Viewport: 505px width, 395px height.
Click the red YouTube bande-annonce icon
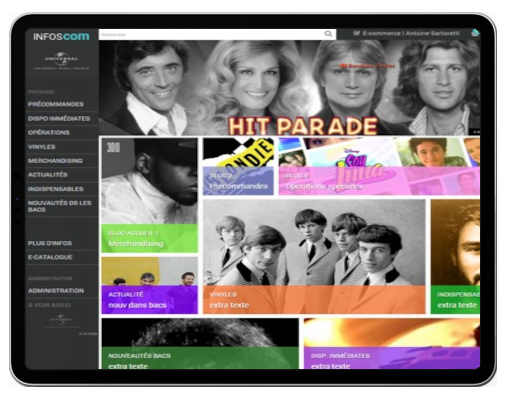tap(344, 66)
